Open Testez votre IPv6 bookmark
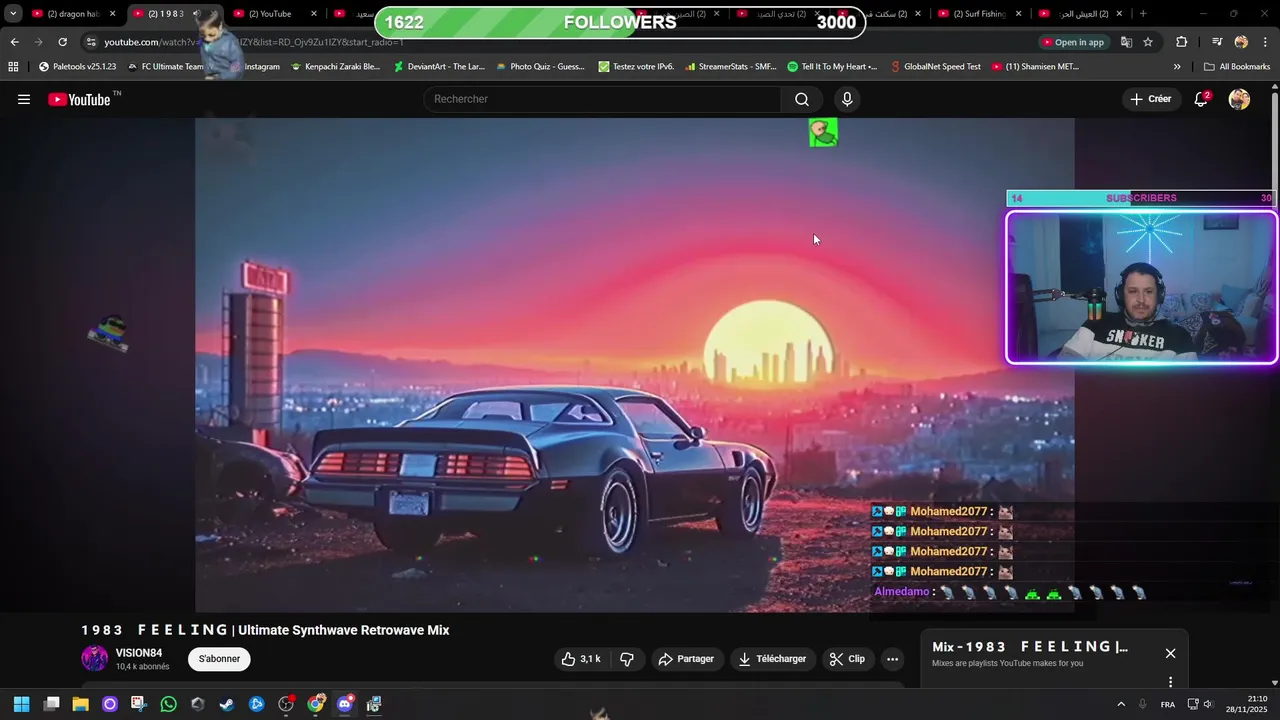 [x=636, y=67]
